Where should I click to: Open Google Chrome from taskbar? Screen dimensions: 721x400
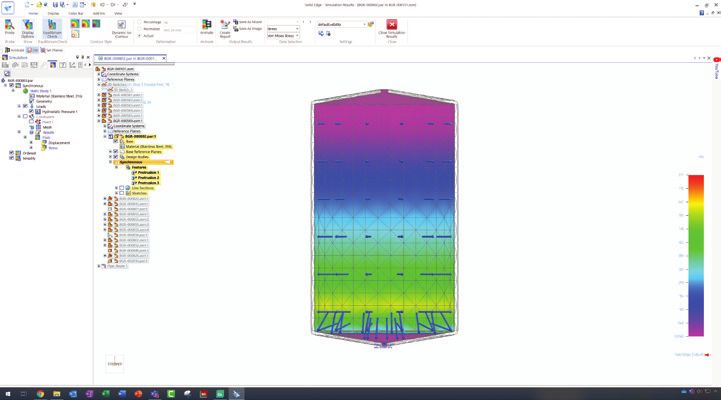(40, 394)
